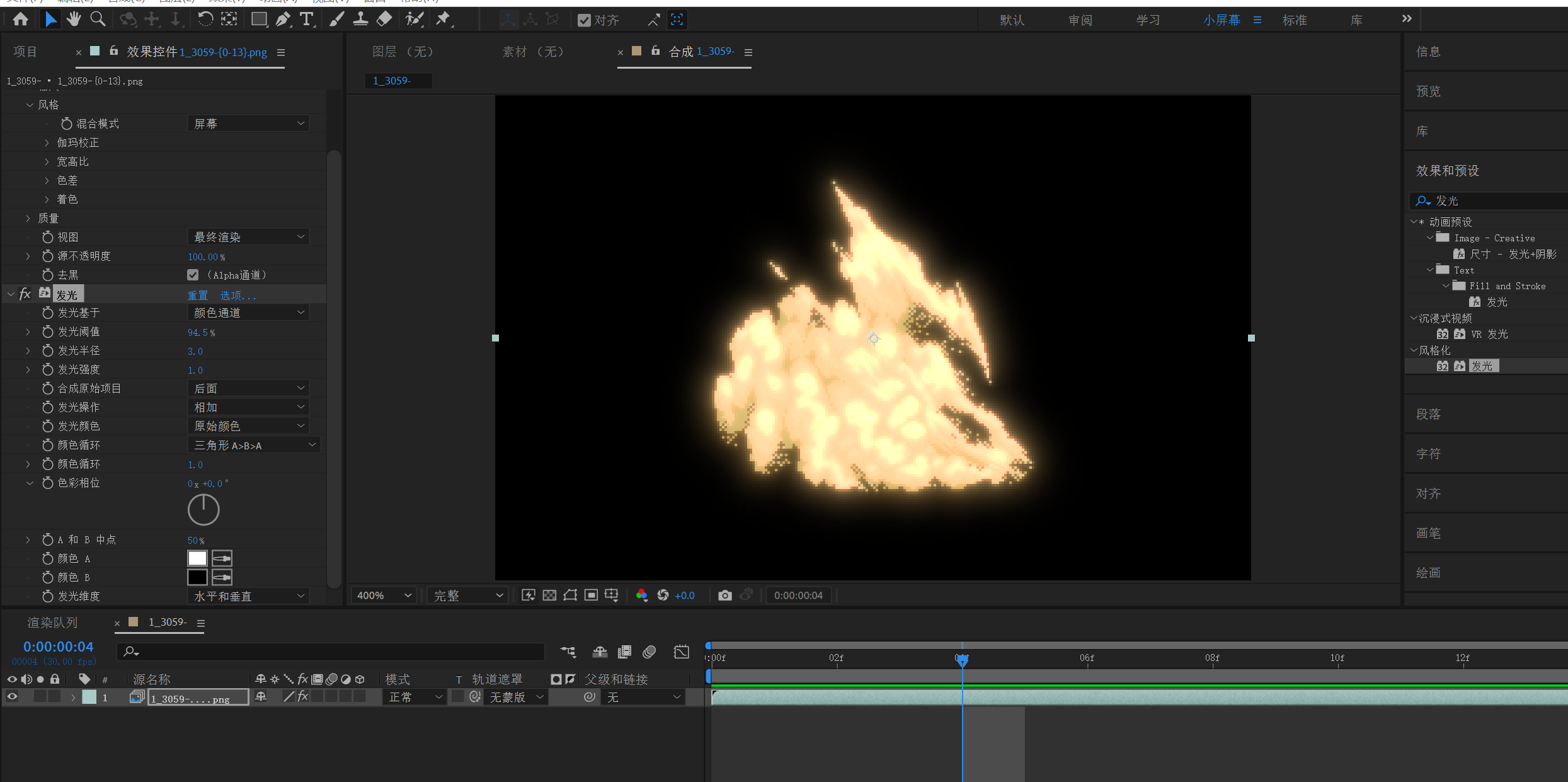Open 混合模式 dropdown showing 屏幕
The image size is (1568, 782).
[x=248, y=124]
